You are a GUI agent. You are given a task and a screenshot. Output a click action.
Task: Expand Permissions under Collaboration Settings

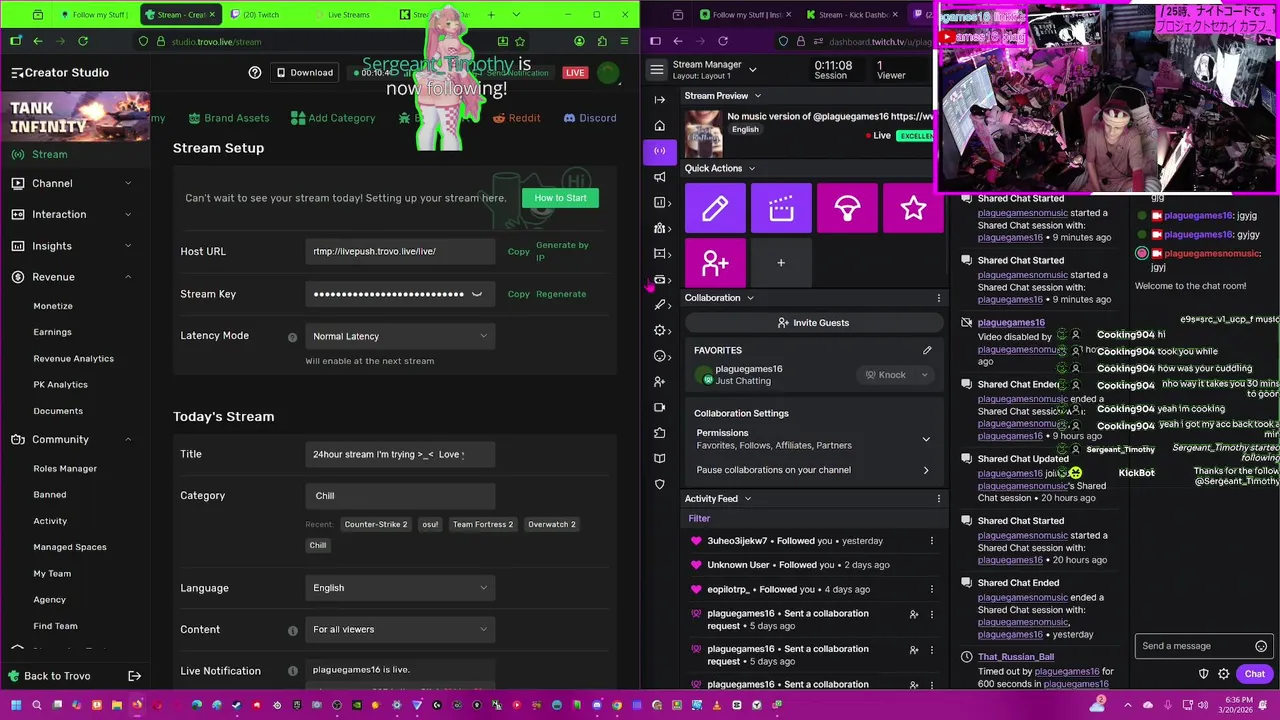click(925, 439)
